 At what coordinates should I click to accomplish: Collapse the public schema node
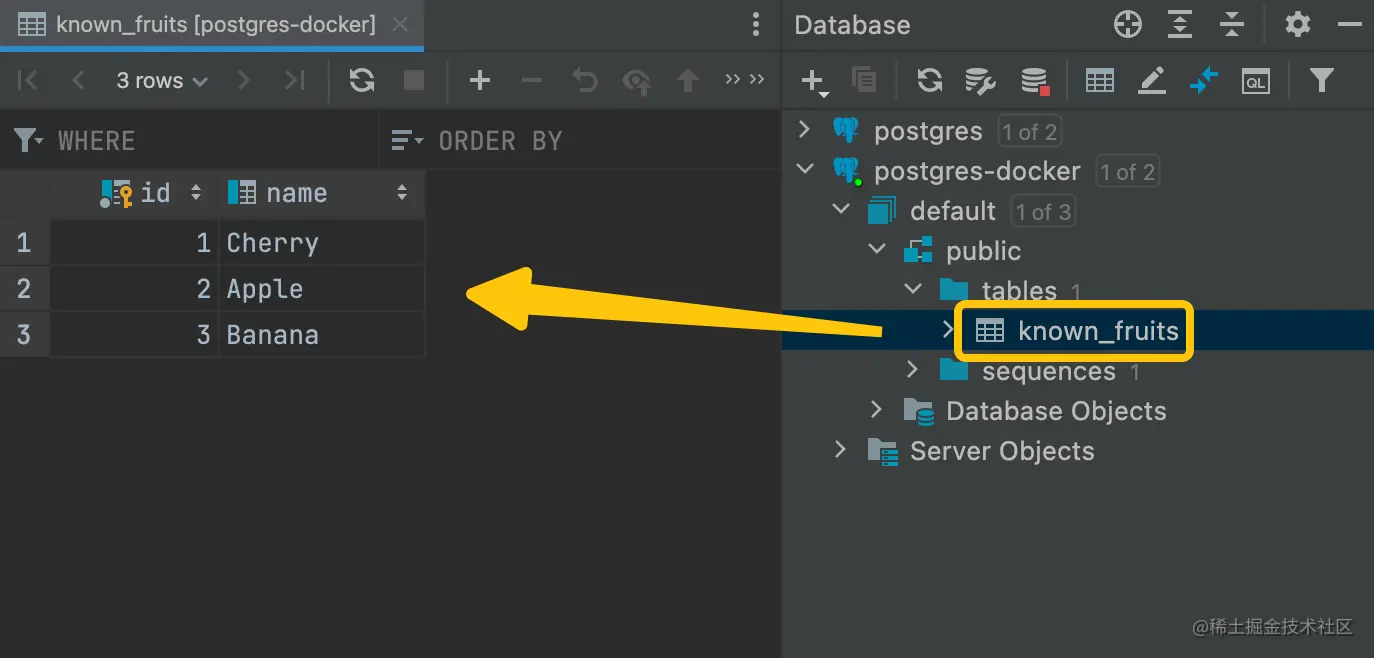point(877,250)
